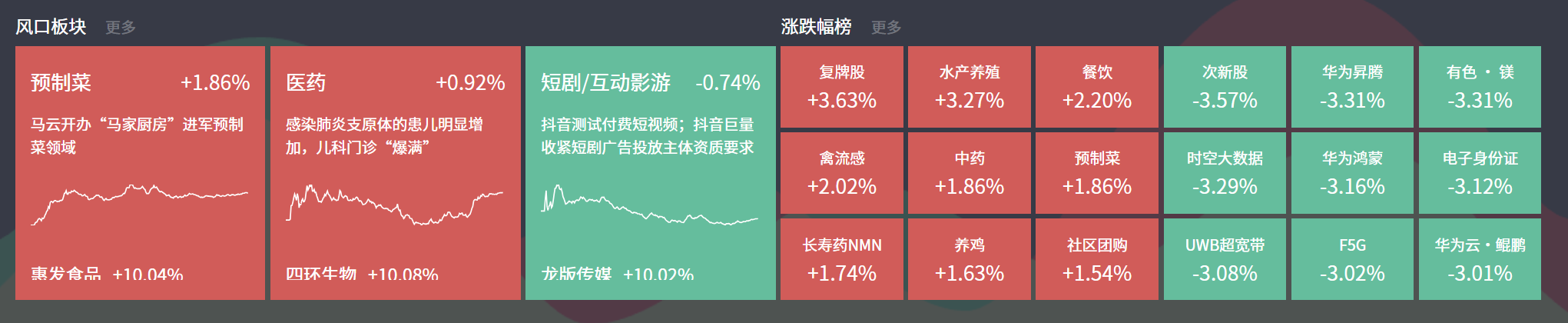The image size is (1568, 323).
Task: Select the 华为昇腾 -3.31% tile
Action: [x=1352, y=87]
